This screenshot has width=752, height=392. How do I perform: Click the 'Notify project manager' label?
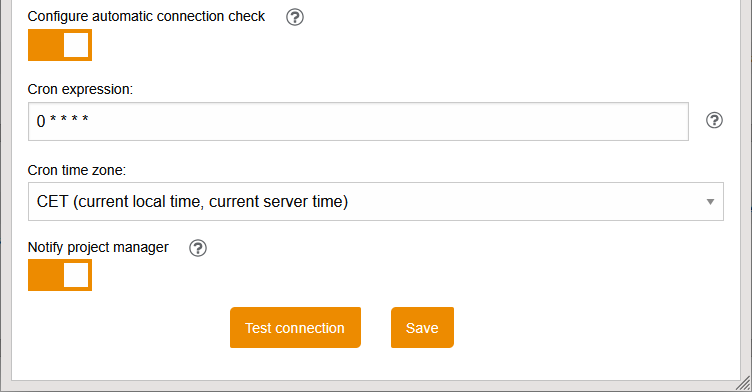tap(98, 248)
